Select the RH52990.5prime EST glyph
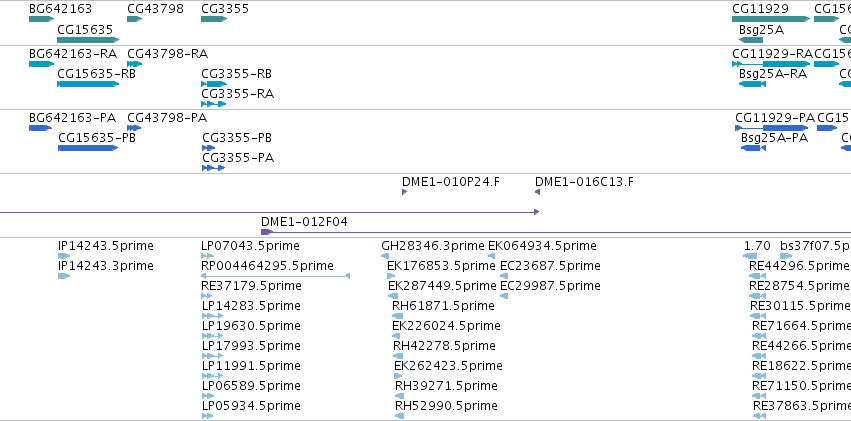This screenshot has width=851, height=421. (399, 416)
